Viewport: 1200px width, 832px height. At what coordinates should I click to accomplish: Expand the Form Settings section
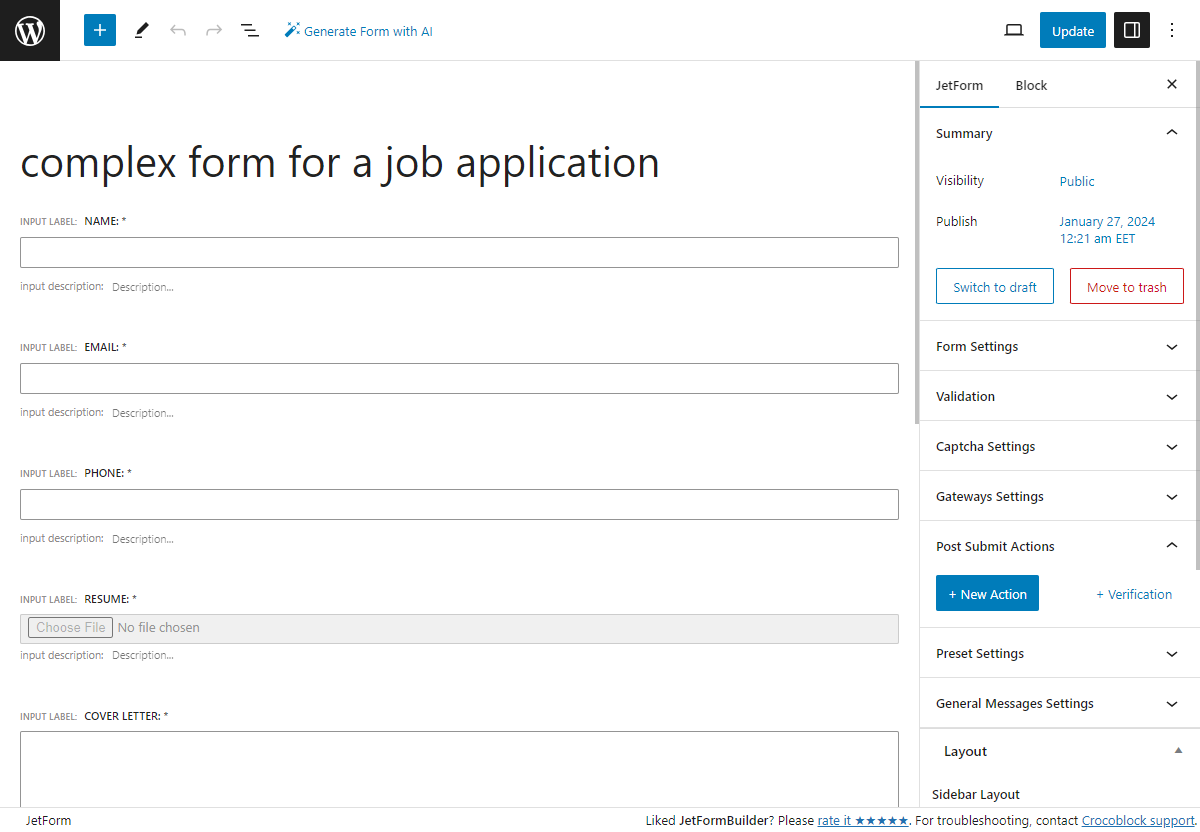1056,346
